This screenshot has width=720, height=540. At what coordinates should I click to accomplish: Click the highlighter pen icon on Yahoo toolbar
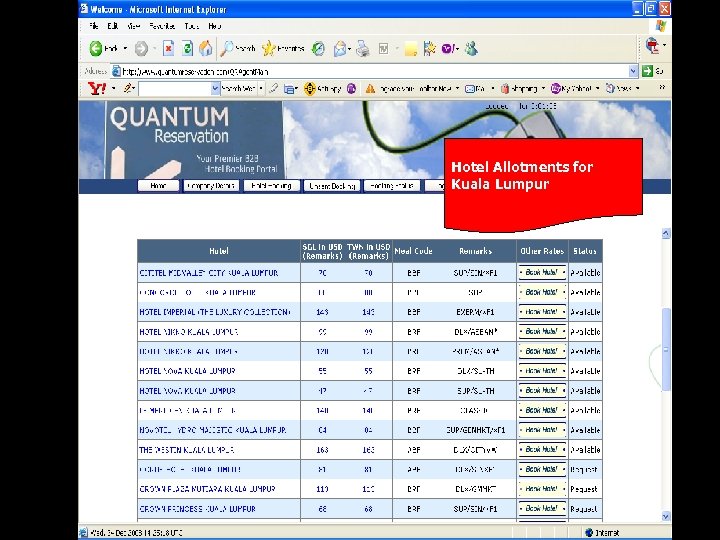(274, 88)
